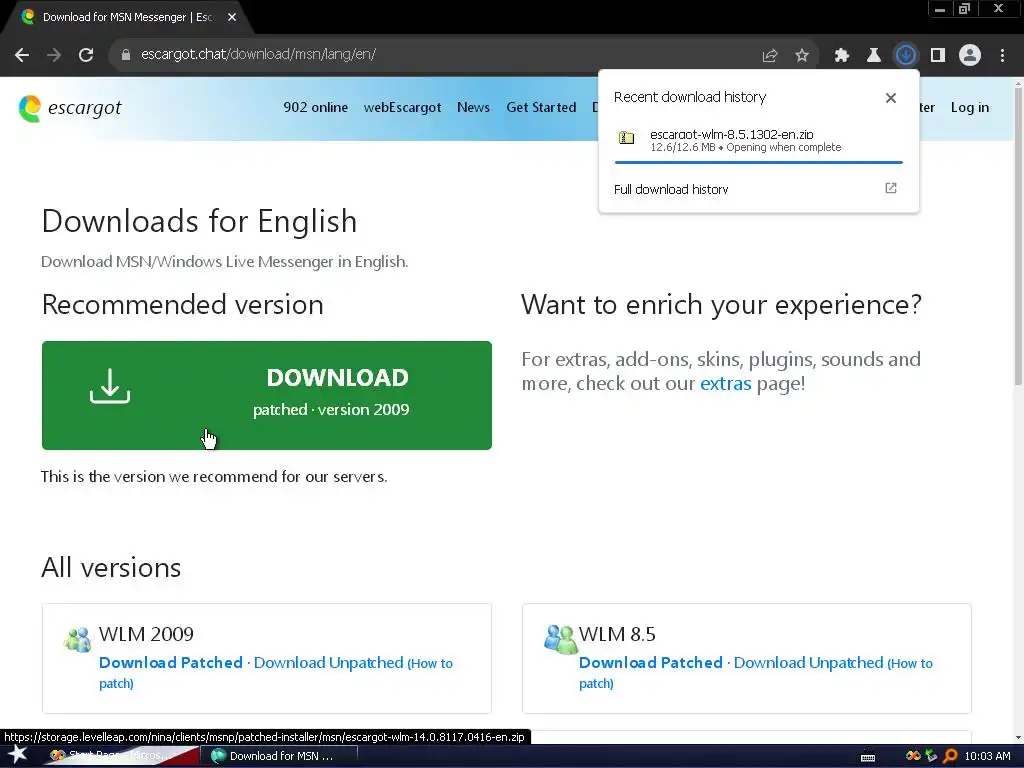Click Download Patched for WLM 8.5

[650, 662]
